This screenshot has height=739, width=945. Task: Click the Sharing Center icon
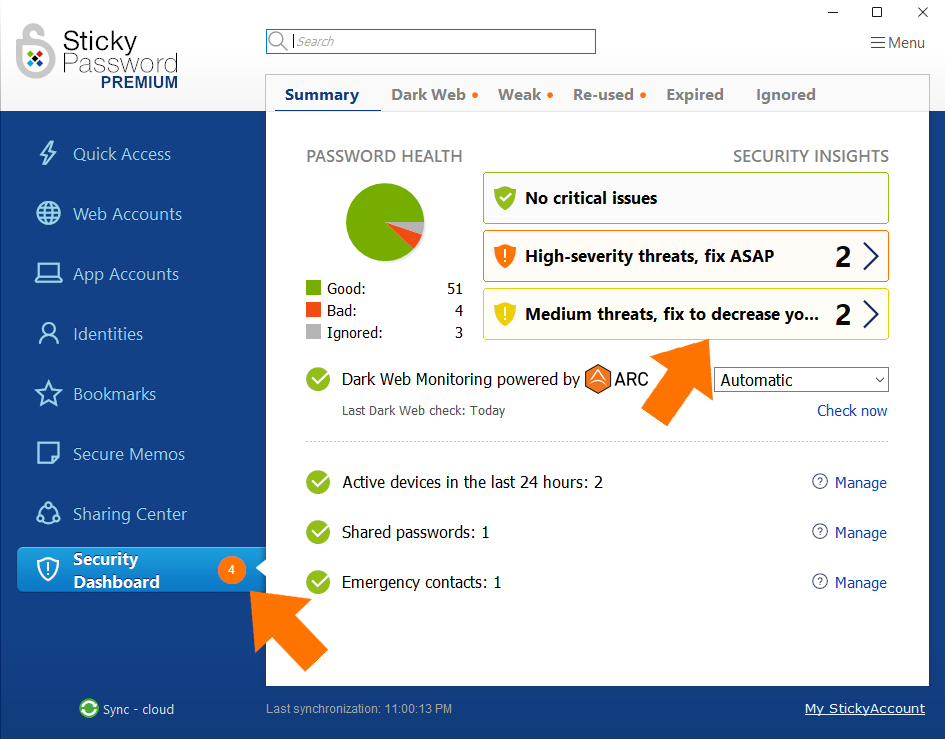(x=48, y=514)
